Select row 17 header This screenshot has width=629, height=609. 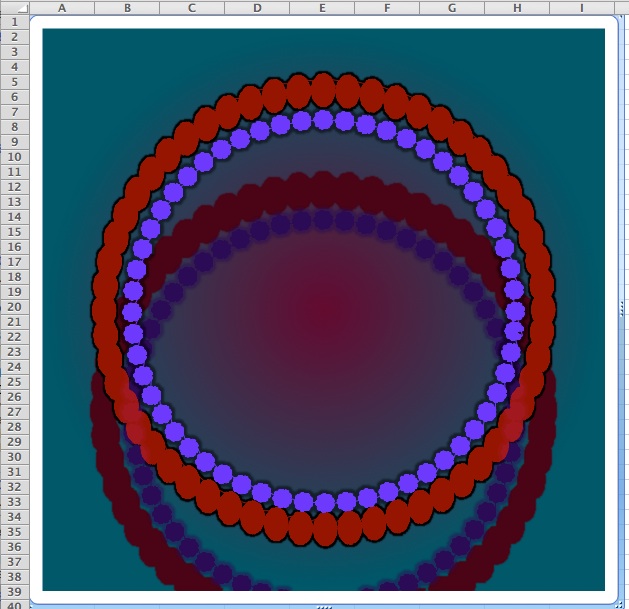coord(14,262)
